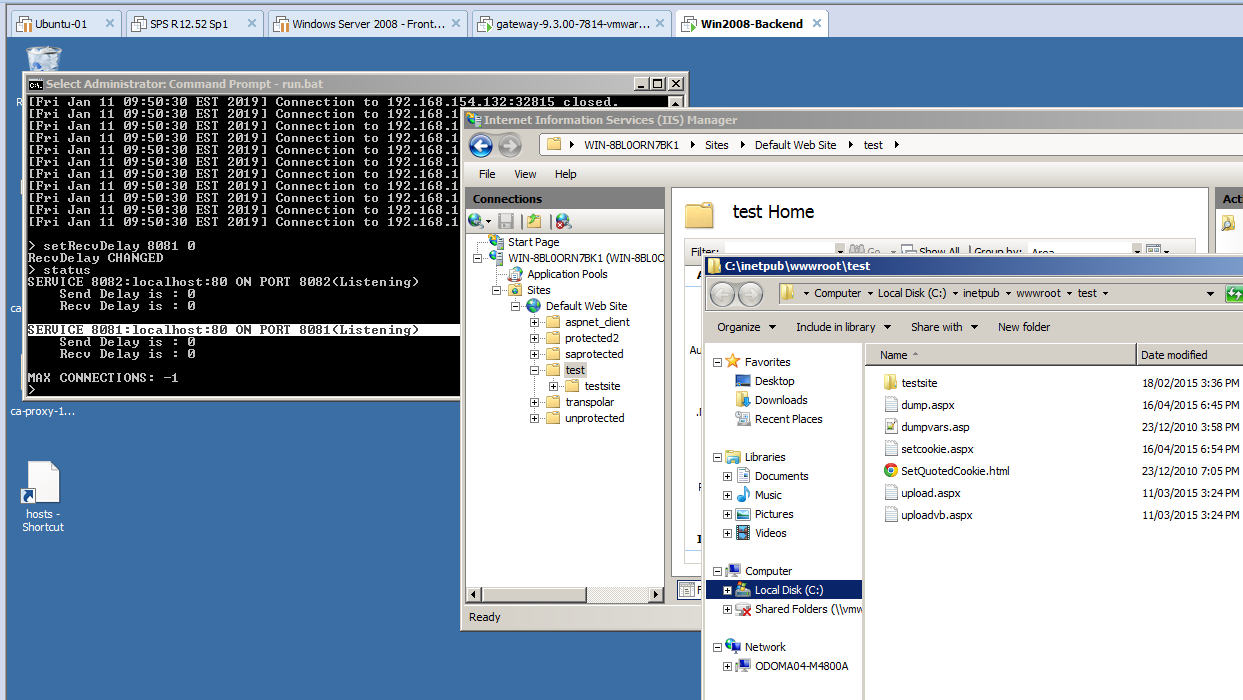The width and height of the screenshot is (1243, 700).
Task: Click the inetpub breadcrumb in Explorer address bar
Action: tap(981, 293)
